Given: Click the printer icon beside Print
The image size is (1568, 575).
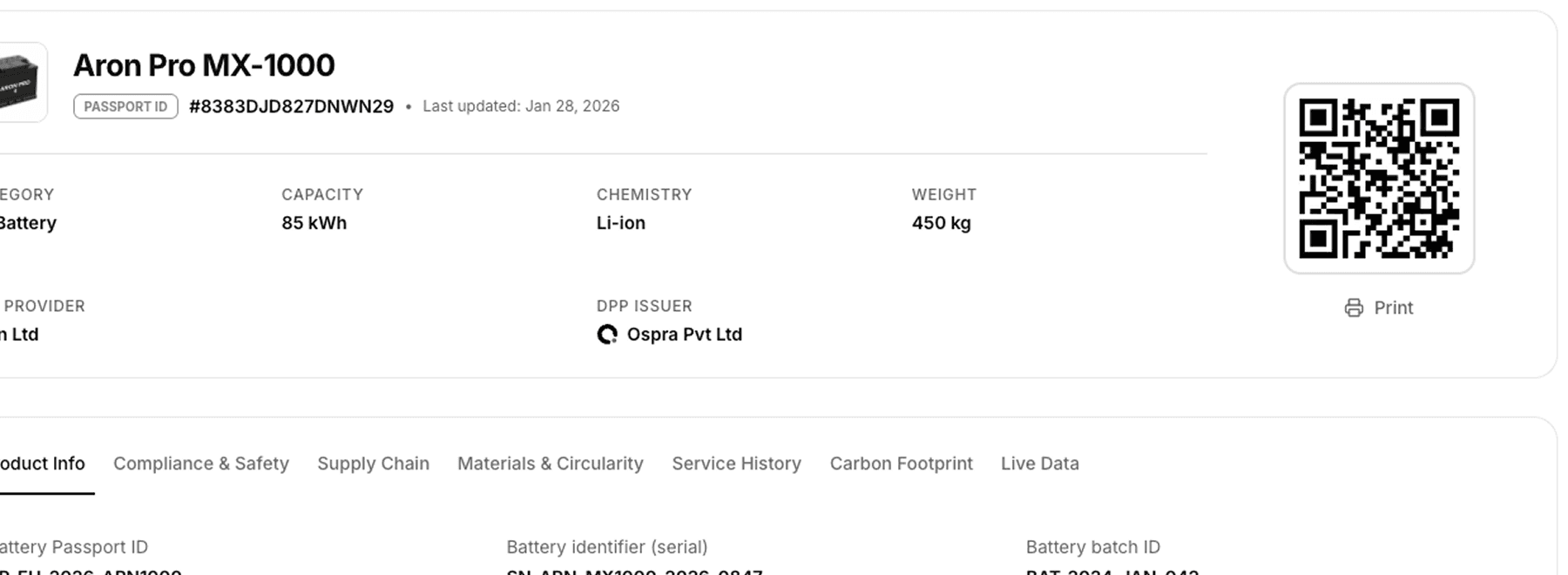Looking at the screenshot, I should click(x=1354, y=308).
